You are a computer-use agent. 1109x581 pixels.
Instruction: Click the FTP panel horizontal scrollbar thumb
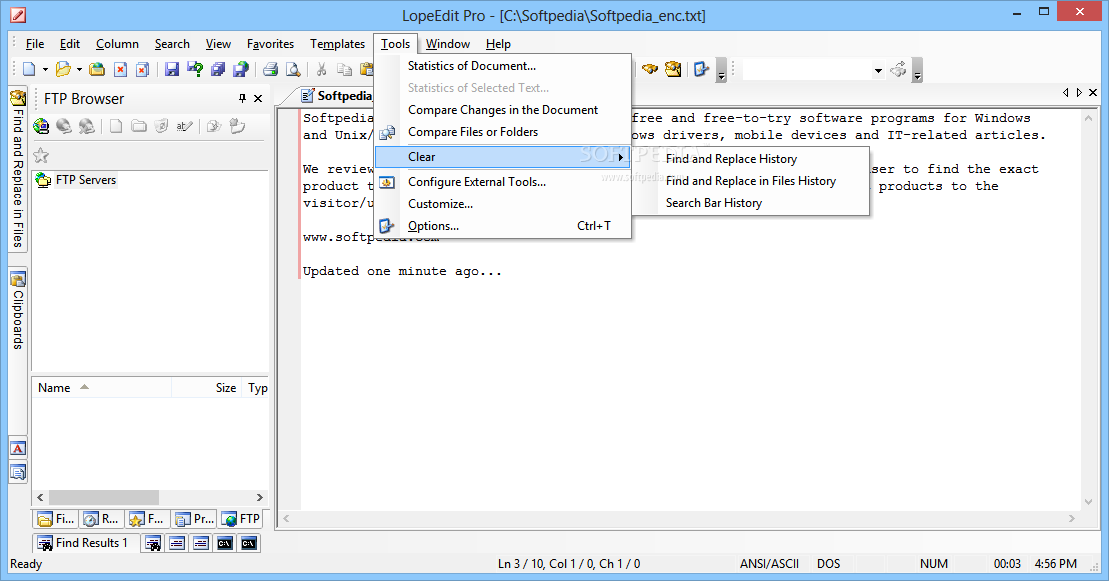point(104,497)
